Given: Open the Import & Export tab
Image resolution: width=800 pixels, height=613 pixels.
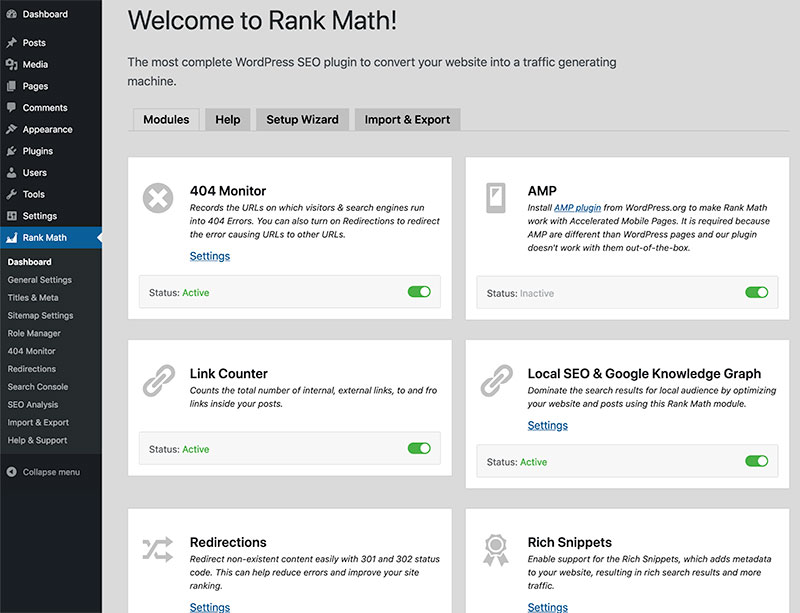Looking at the screenshot, I should 407,119.
